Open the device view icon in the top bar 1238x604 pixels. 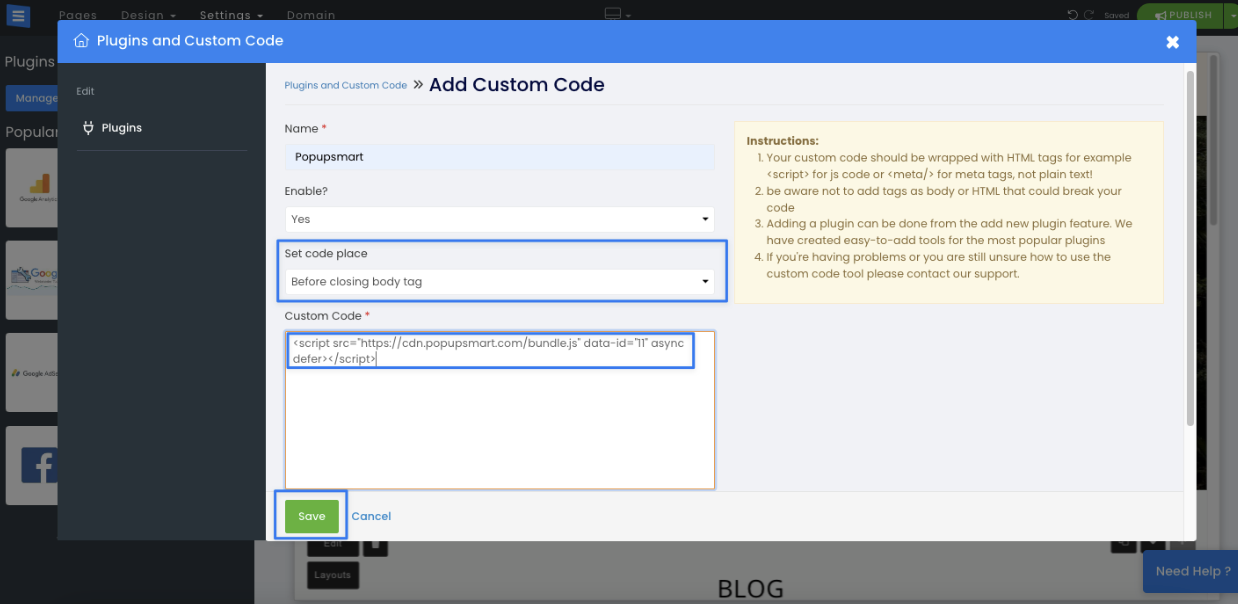pyautogui.click(x=613, y=14)
